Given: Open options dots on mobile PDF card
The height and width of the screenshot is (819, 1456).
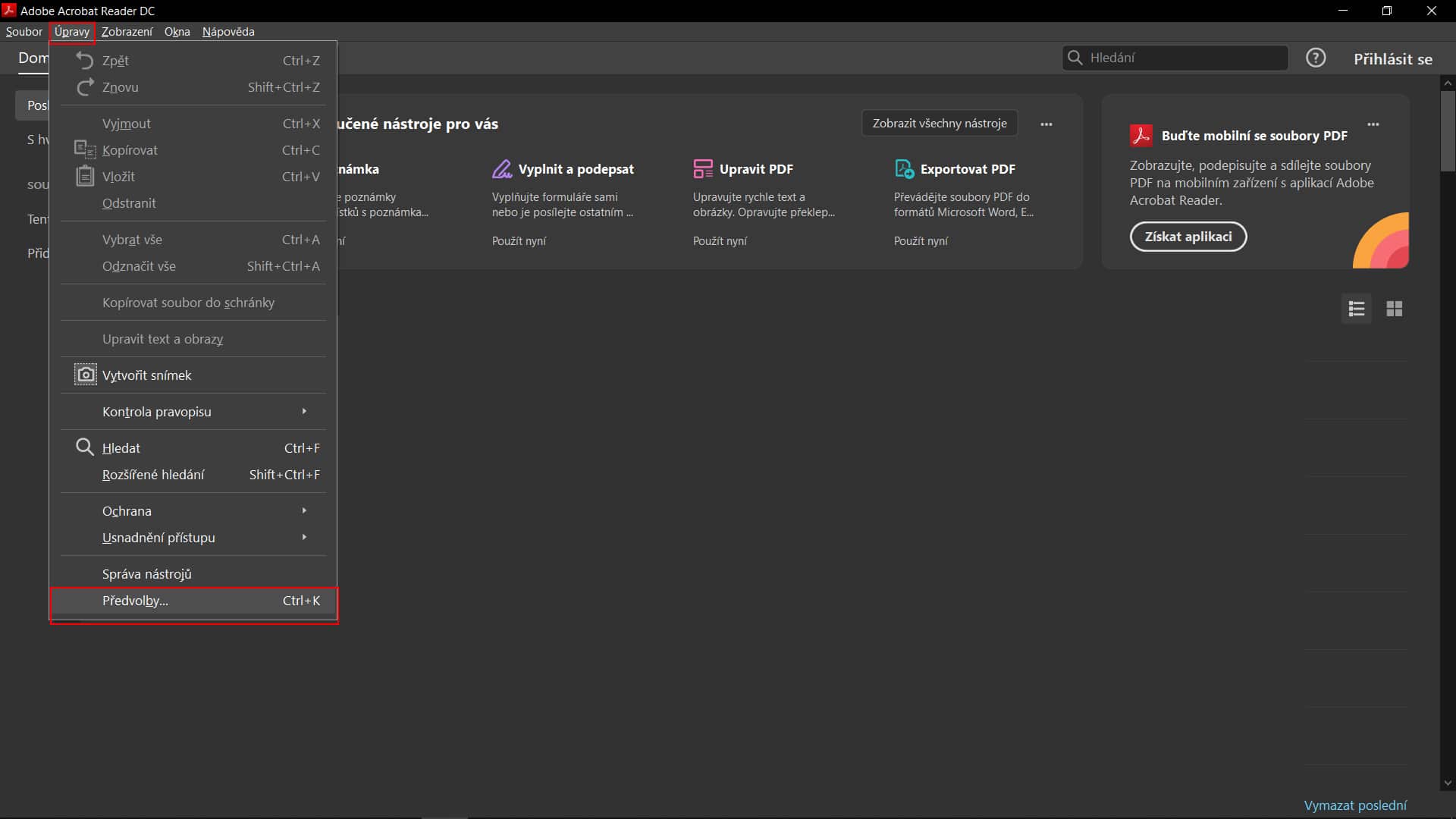Looking at the screenshot, I should (x=1373, y=124).
